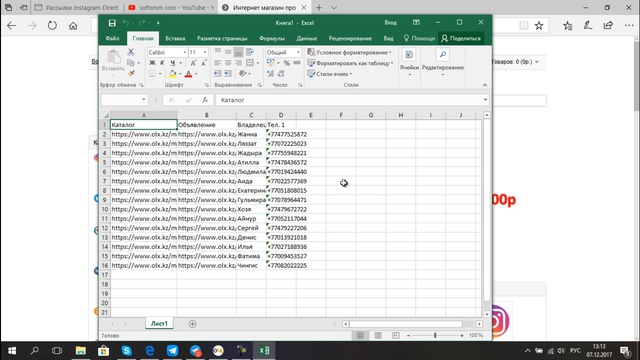Screen dimensions: 640x360
Task: Click the Increase Indent icon
Action: tap(228, 73)
